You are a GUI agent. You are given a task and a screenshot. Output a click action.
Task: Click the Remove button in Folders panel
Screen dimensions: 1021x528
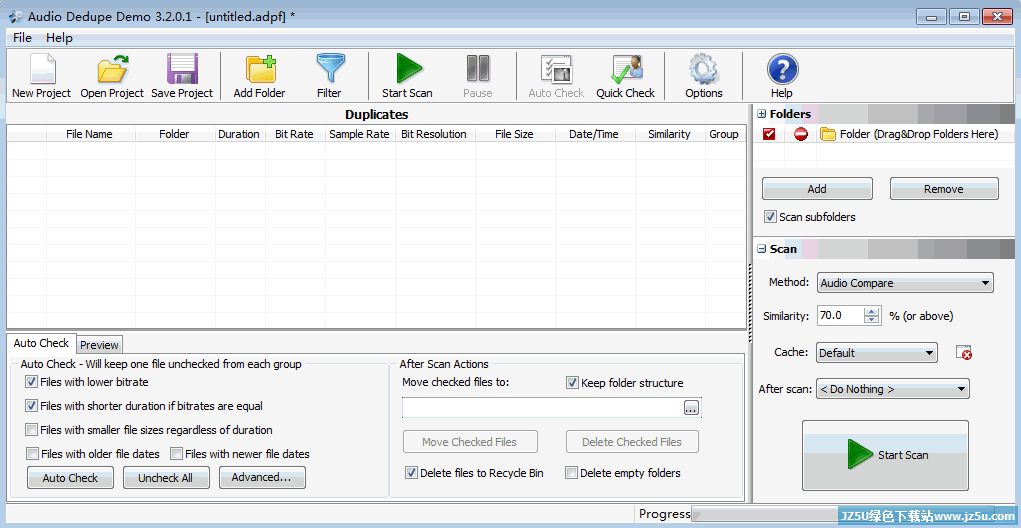click(944, 189)
